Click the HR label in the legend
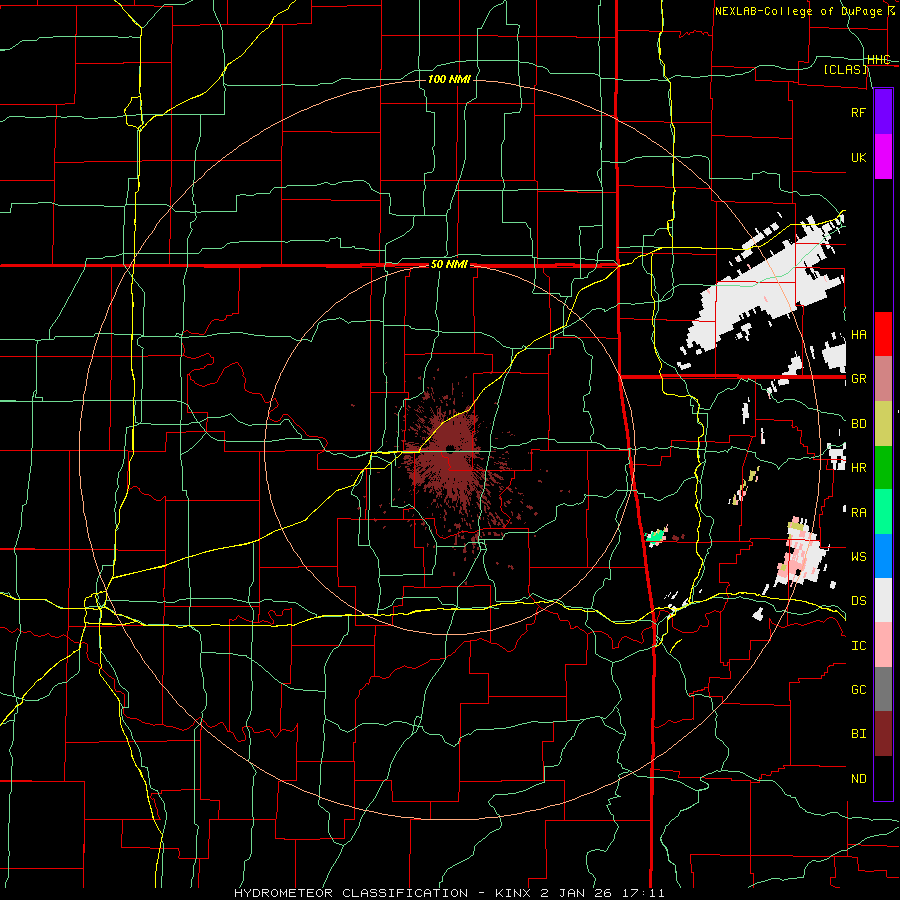 coord(859,468)
